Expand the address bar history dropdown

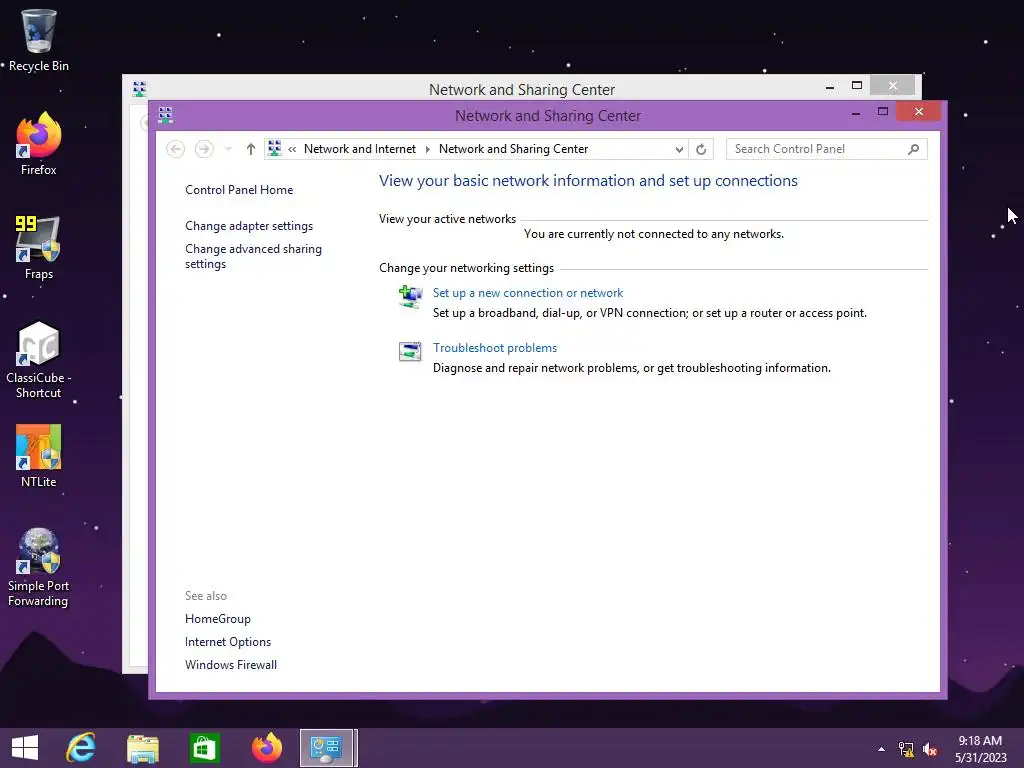[x=679, y=150]
